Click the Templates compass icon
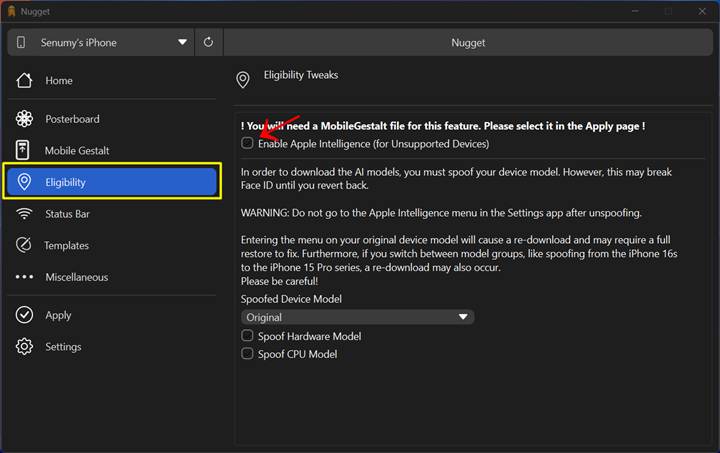720x453 pixels. 24,245
